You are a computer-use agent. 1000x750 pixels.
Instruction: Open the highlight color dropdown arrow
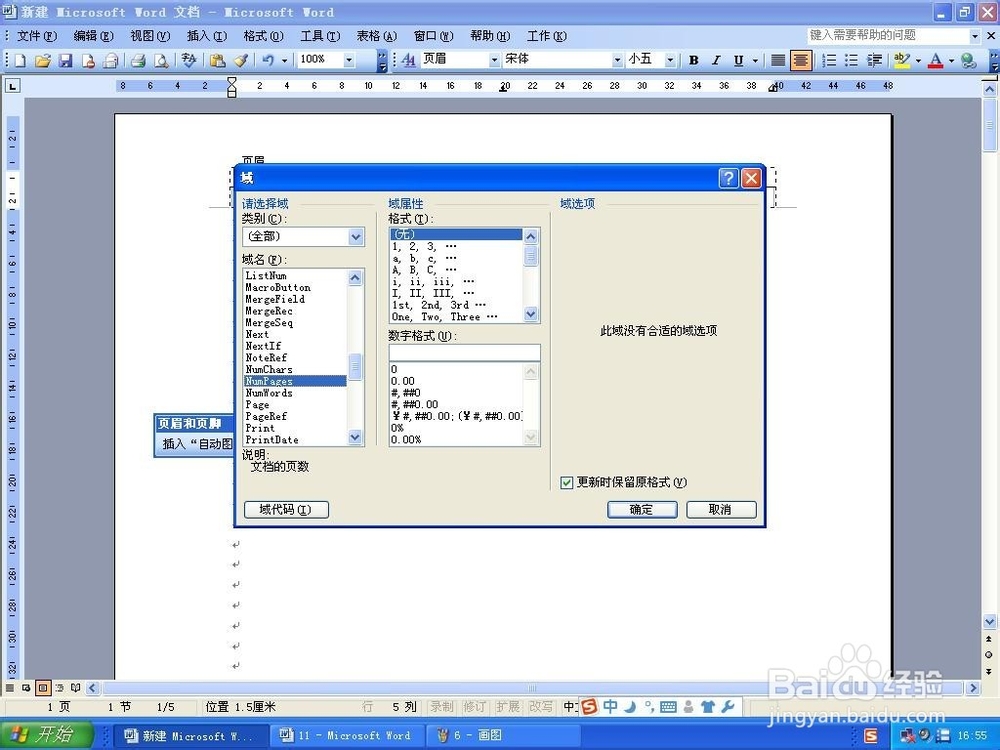tap(918, 60)
